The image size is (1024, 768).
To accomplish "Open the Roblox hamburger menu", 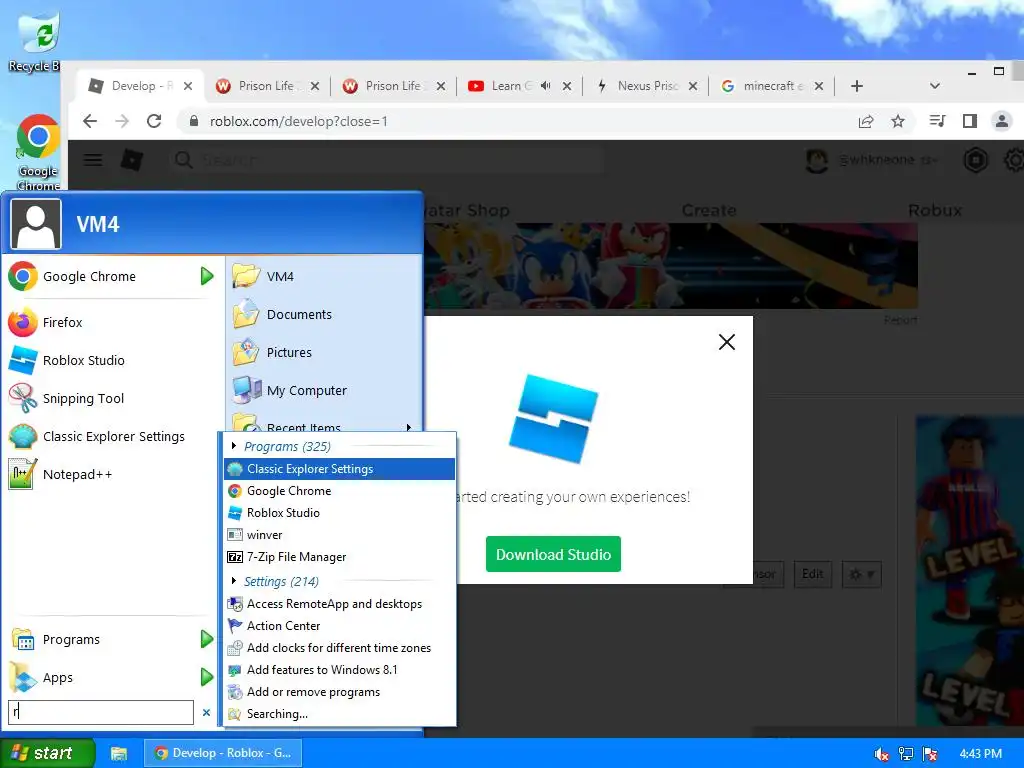I will tap(93, 160).
